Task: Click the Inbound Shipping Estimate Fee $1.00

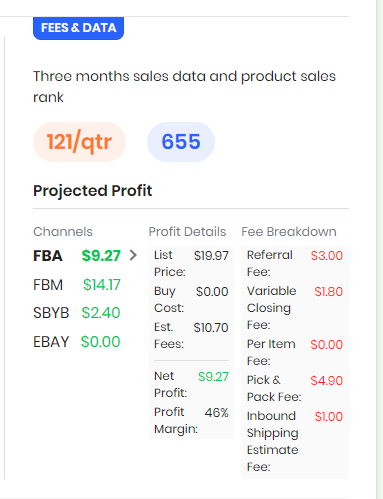Action: [x=329, y=416]
